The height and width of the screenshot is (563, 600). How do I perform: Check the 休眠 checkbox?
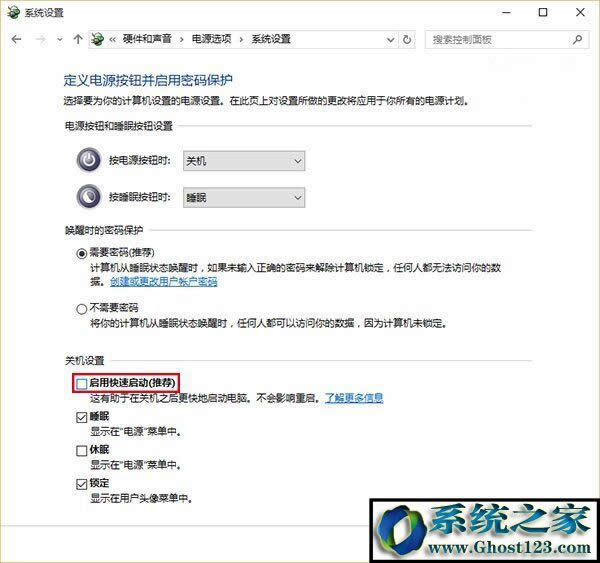coord(82,451)
